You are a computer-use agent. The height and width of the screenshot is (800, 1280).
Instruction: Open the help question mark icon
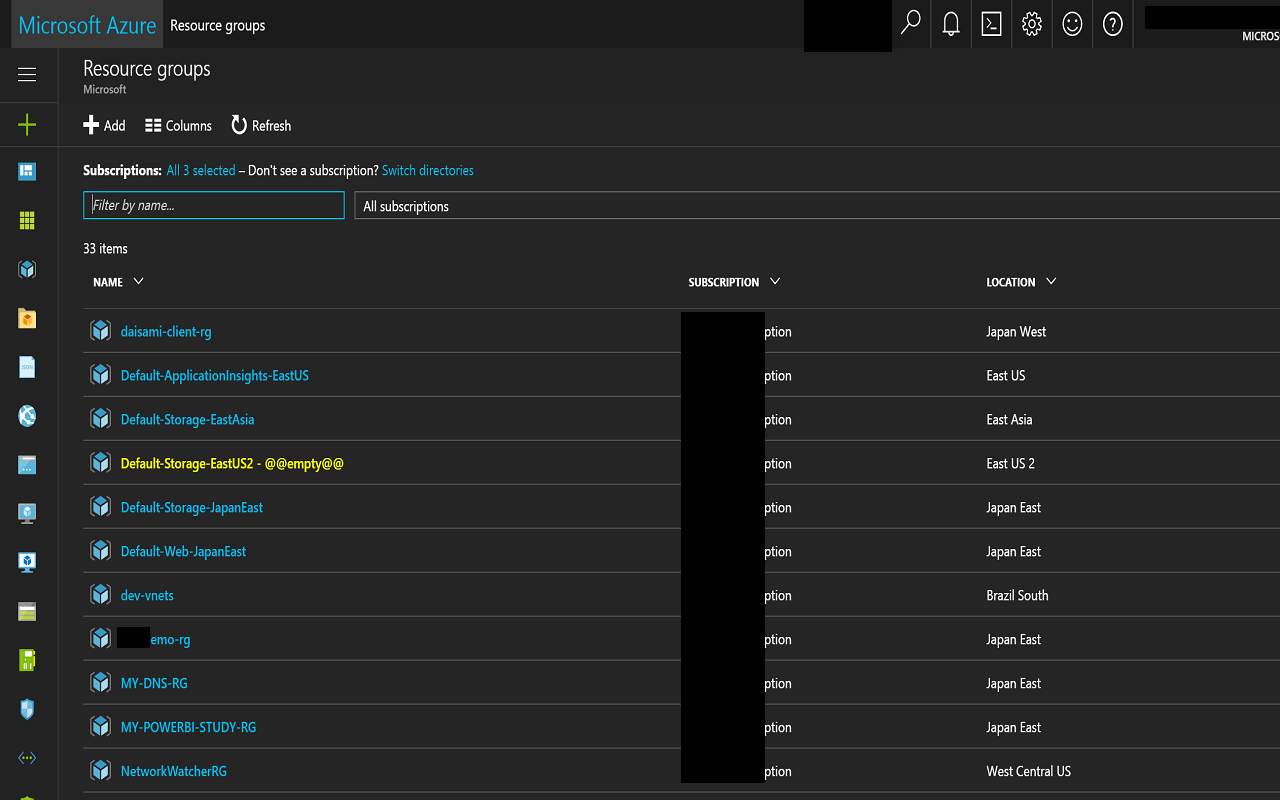coord(1113,24)
